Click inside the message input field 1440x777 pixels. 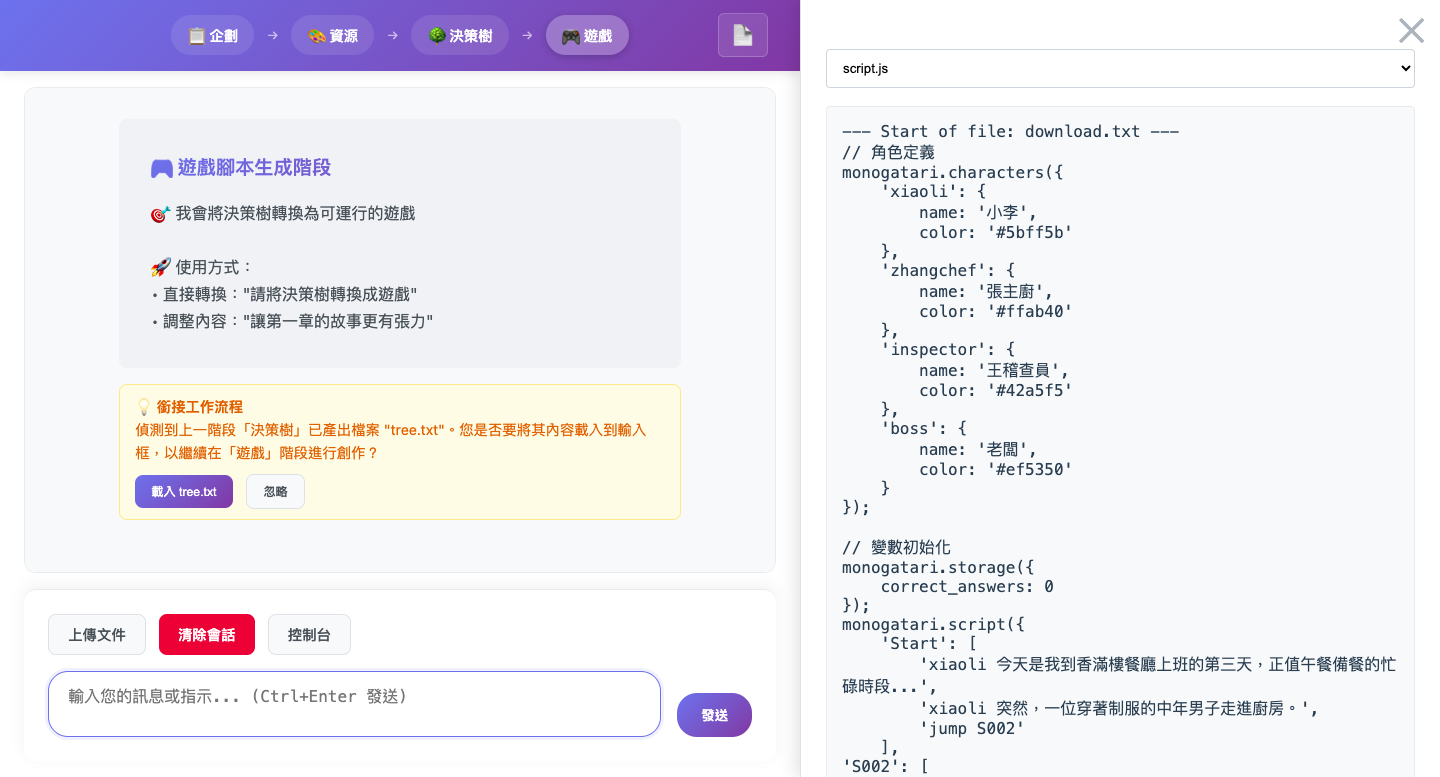pyautogui.click(x=354, y=704)
